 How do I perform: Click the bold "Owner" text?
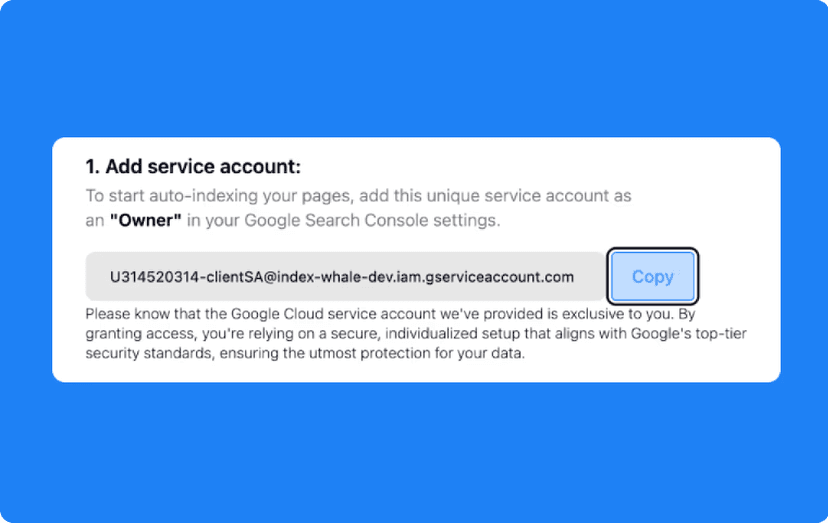pyautogui.click(x=146, y=220)
